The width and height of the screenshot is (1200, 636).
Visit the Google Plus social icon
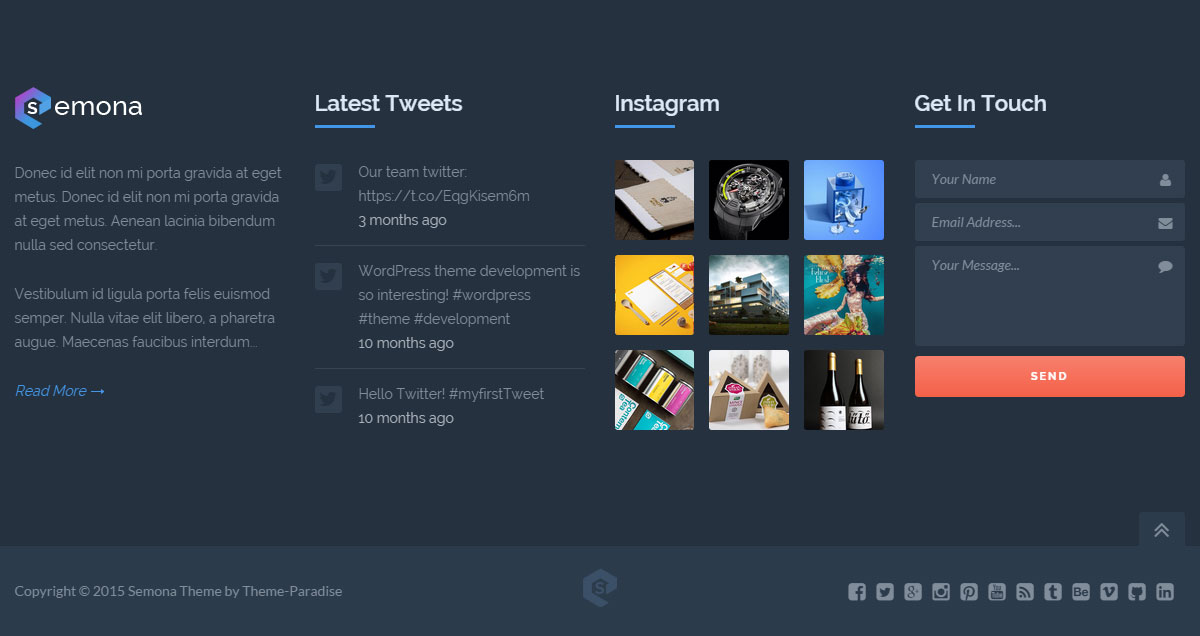(x=913, y=591)
